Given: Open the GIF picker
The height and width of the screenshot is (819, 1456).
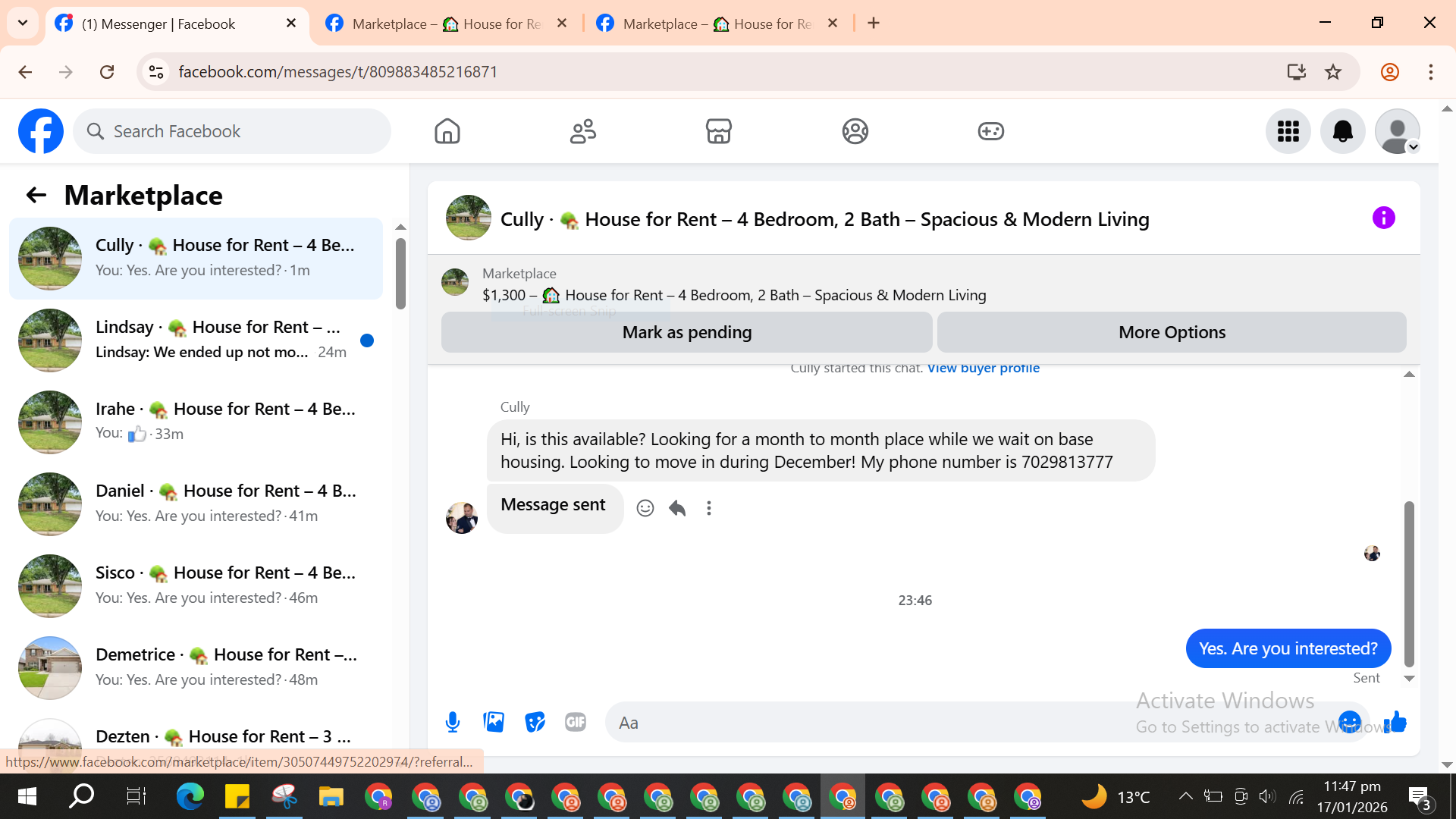Looking at the screenshot, I should [x=576, y=722].
